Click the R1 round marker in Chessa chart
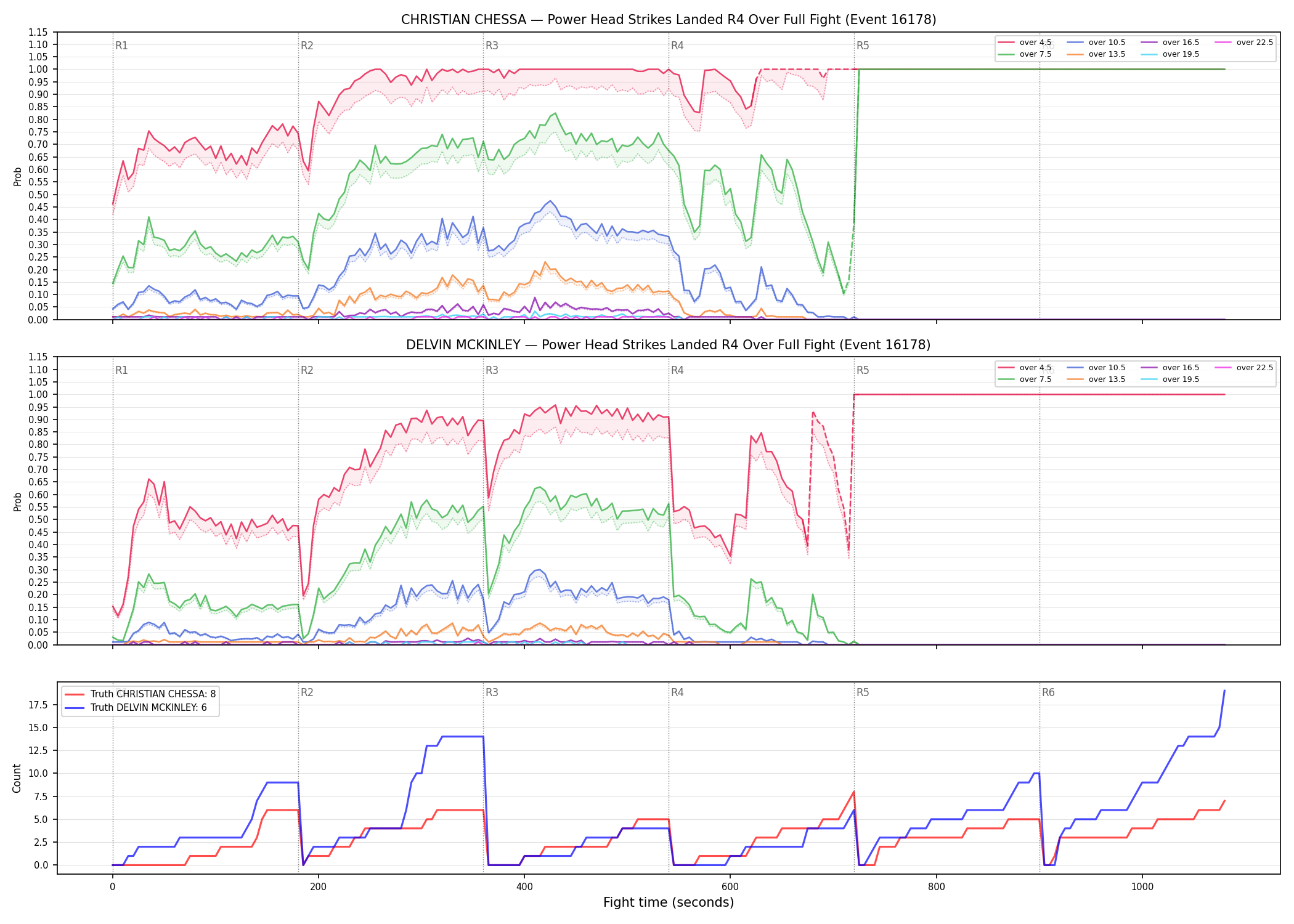The image size is (1294, 924). coord(121,46)
